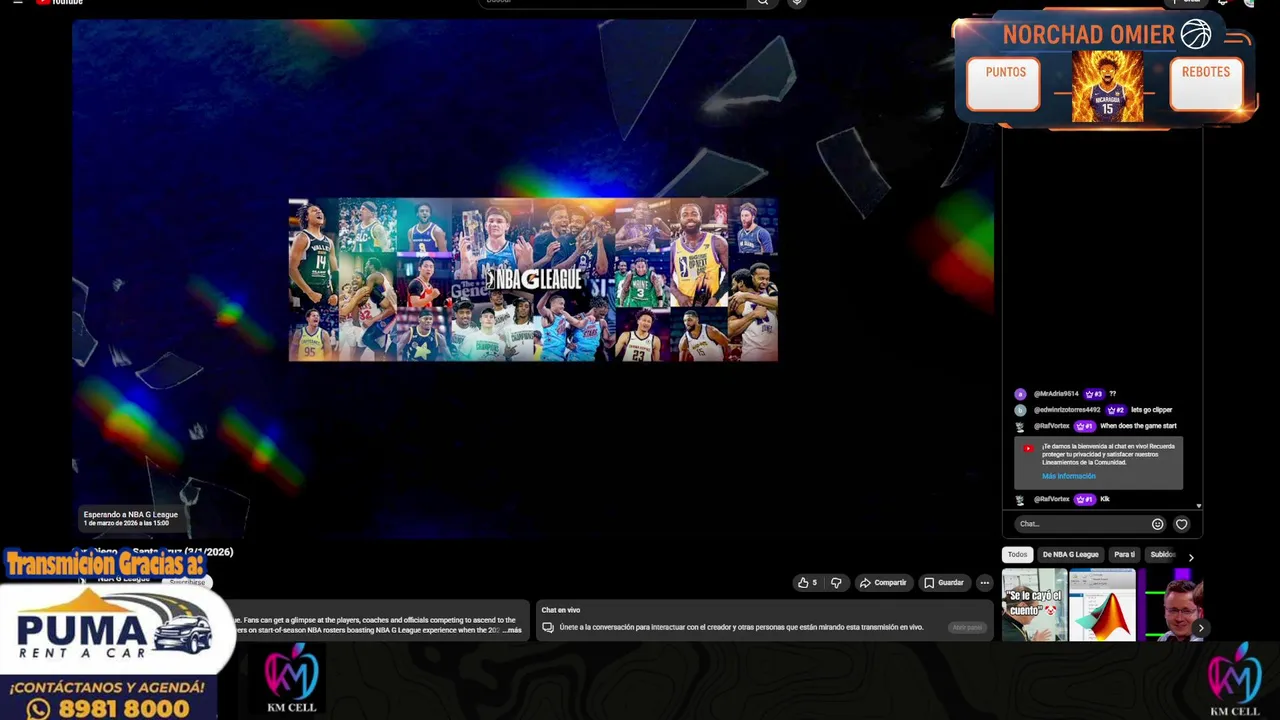This screenshot has width=1280, height=720.
Task: Click the left KM CELL logo
Action: (x=291, y=678)
